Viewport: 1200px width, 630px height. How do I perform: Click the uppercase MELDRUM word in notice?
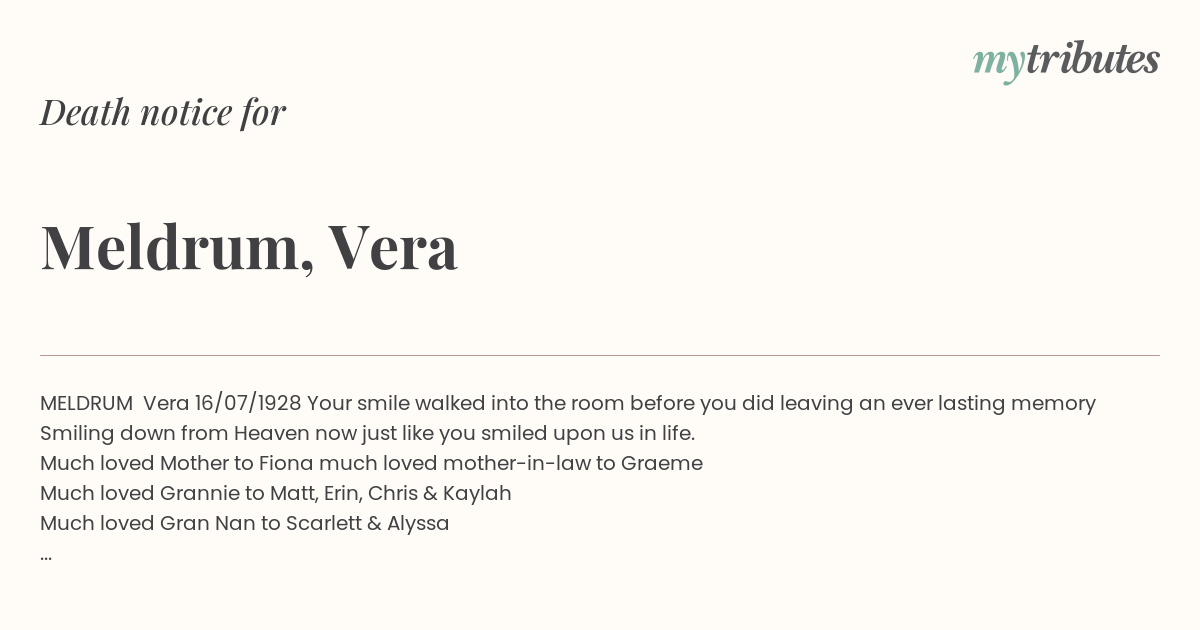[86, 403]
